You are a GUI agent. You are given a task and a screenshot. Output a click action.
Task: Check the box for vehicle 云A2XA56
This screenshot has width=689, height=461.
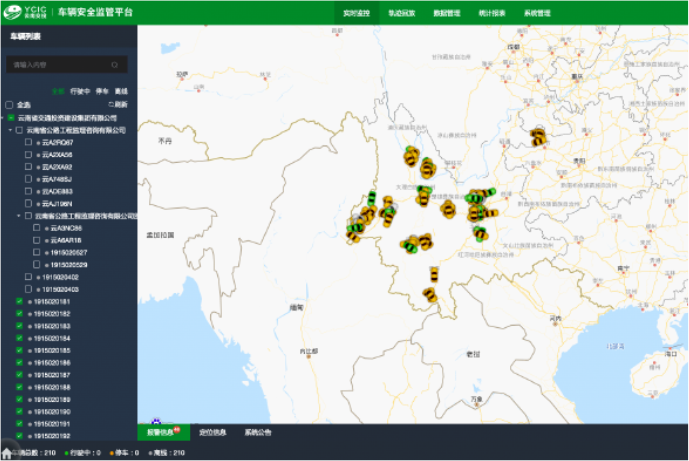click(x=29, y=155)
